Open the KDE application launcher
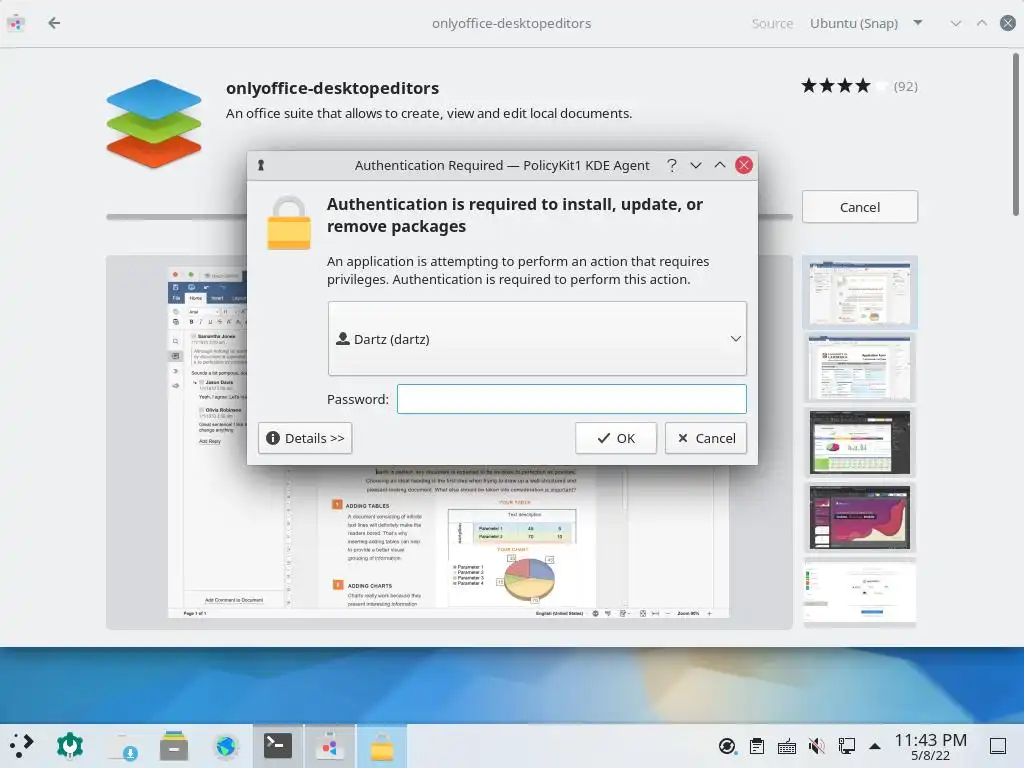1024x768 pixels. click(x=22, y=746)
